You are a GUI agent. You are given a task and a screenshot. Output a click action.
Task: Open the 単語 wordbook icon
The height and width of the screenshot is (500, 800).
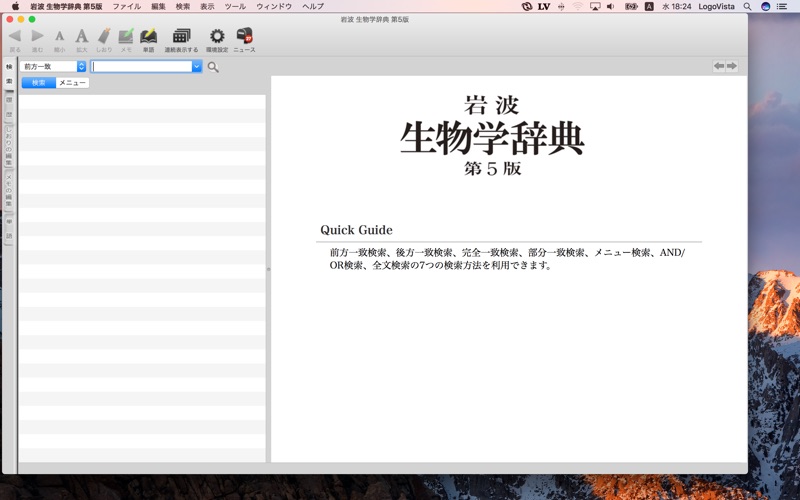tap(148, 37)
